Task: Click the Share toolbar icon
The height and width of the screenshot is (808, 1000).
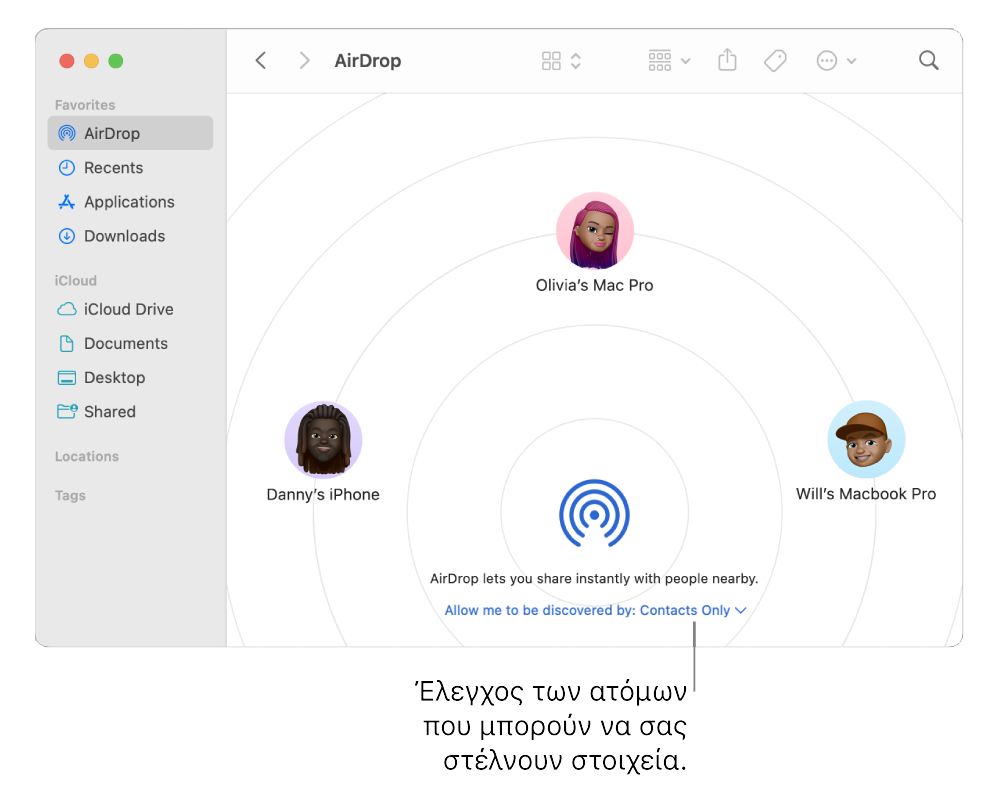Action: tap(727, 61)
